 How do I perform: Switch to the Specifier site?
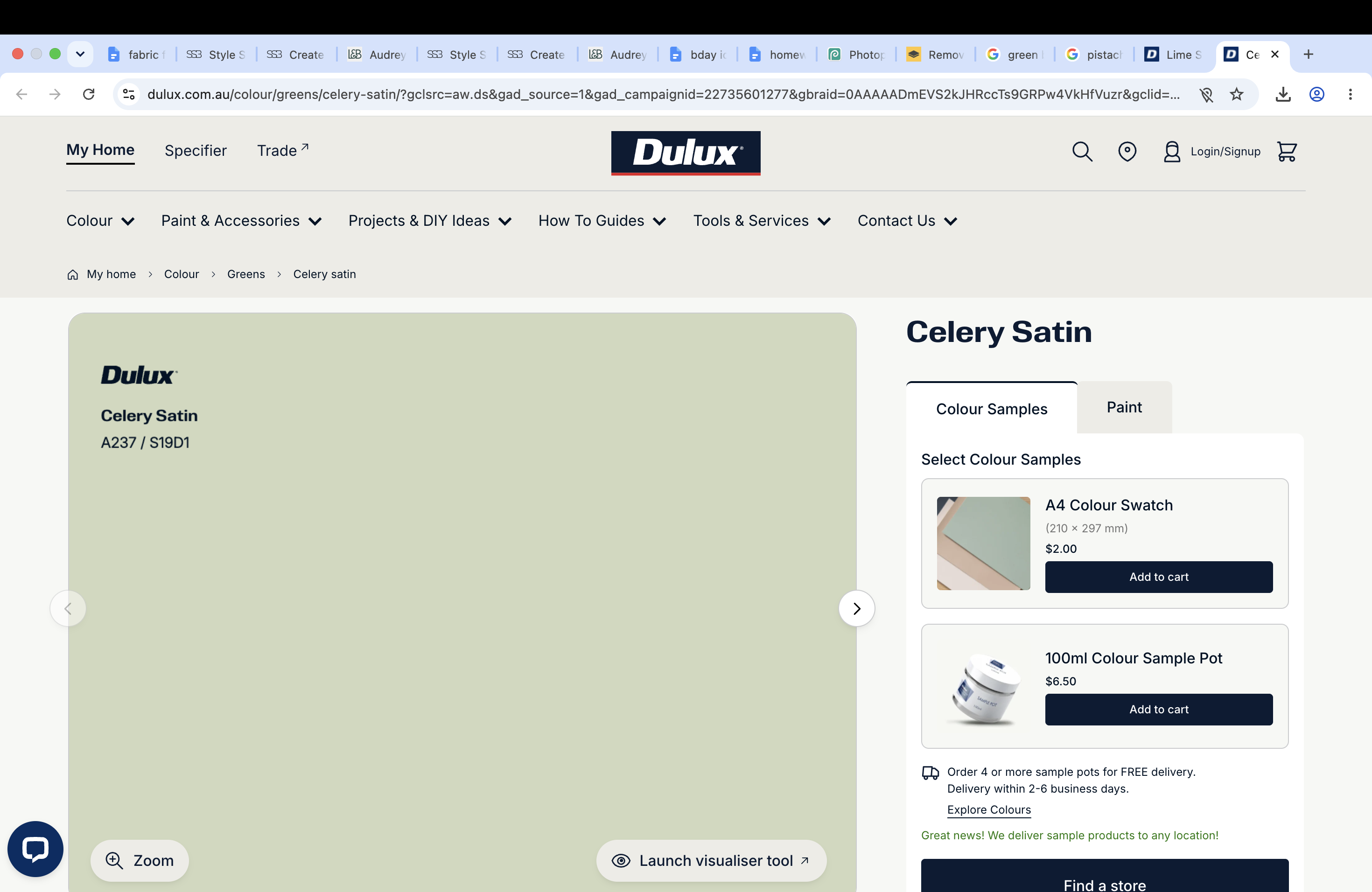pos(196,150)
